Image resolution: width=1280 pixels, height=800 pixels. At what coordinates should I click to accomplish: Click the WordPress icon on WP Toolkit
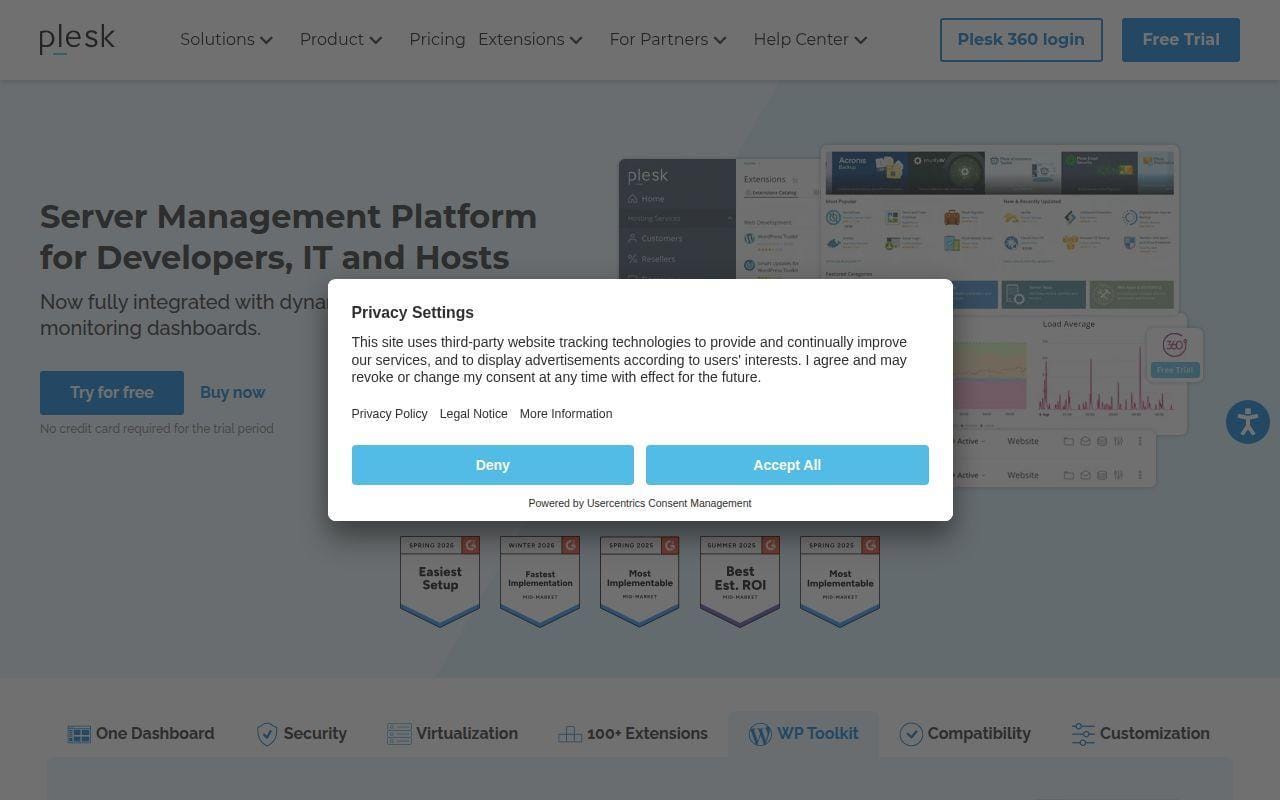tap(760, 734)
